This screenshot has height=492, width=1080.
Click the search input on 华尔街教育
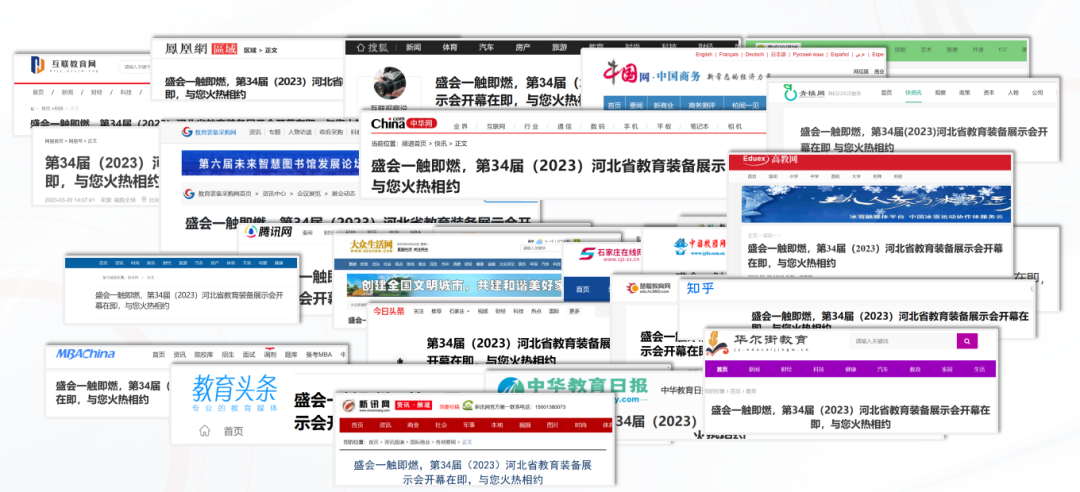pos(903,340)
